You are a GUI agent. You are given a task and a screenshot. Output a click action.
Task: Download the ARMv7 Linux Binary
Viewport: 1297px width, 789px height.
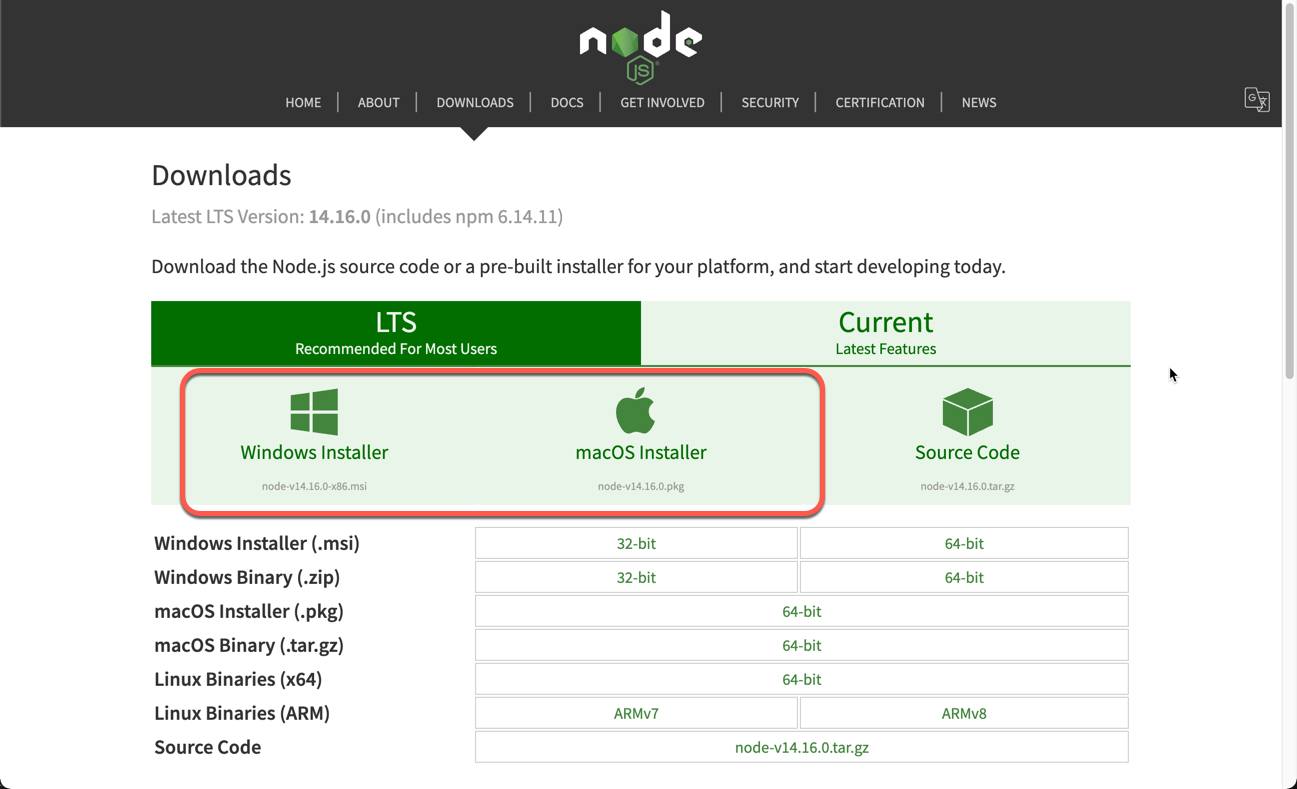tap(636, 712)
